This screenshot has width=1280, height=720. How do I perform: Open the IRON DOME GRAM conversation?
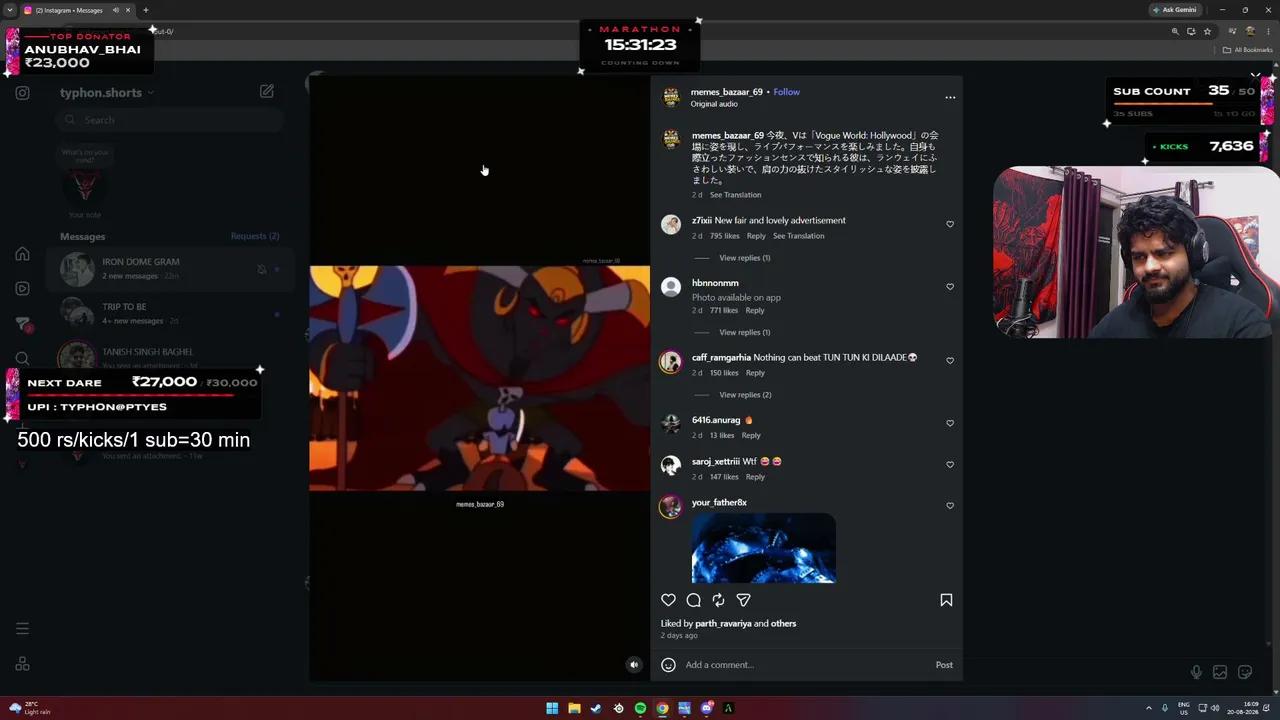click(x=170, y=269)
